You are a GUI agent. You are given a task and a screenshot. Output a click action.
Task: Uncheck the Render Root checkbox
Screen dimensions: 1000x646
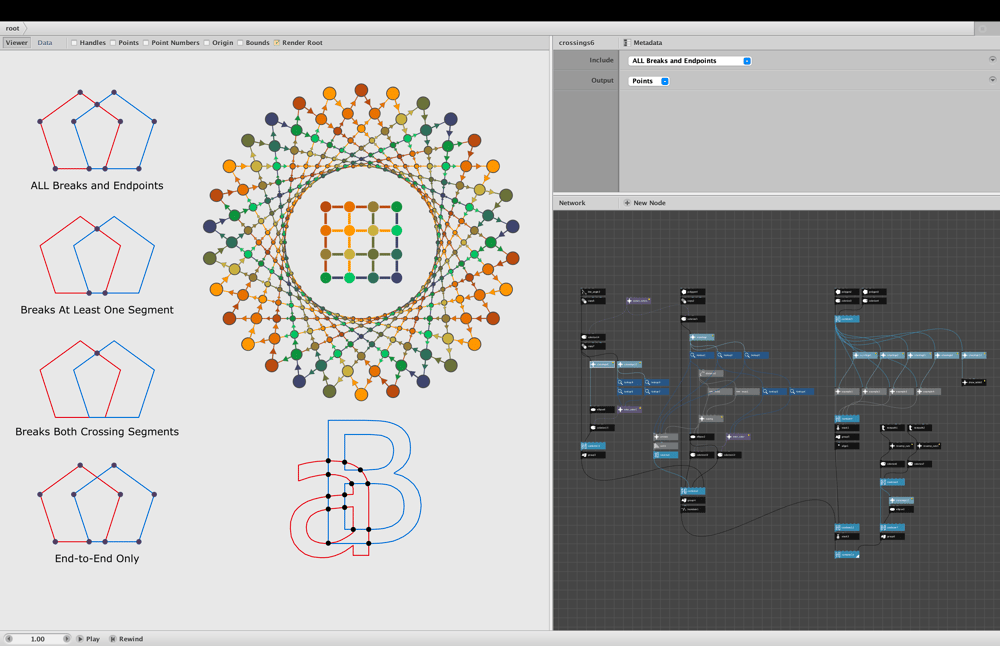[x=277, y=43]
